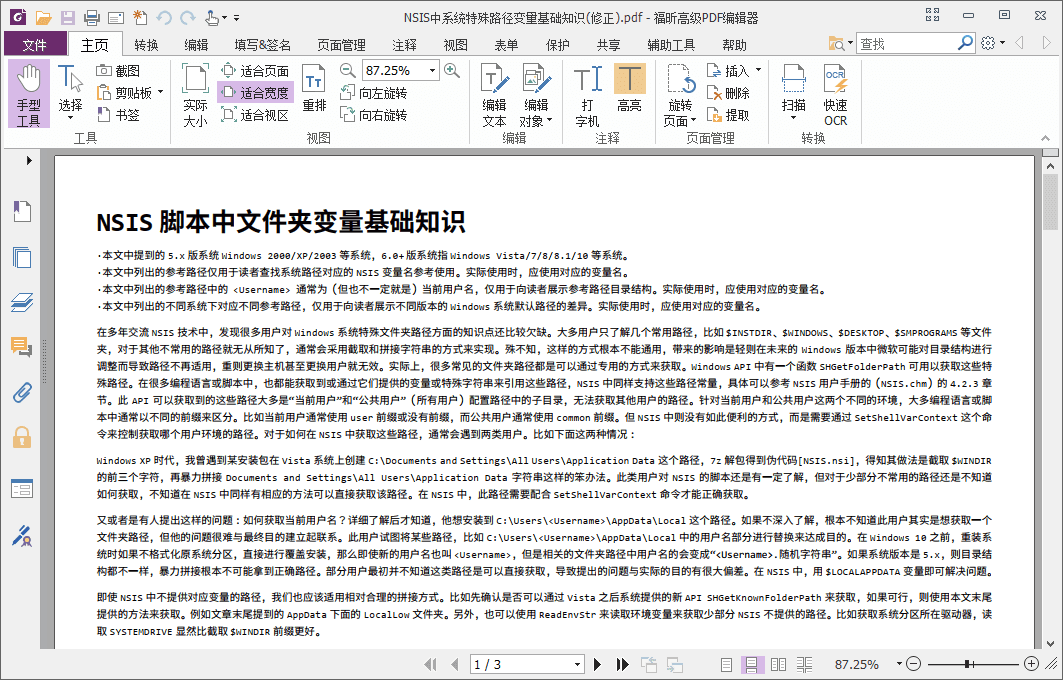This screenshot has width=1063, height=680.
Task: Open the 文件 menu
Action: (35, 44)
